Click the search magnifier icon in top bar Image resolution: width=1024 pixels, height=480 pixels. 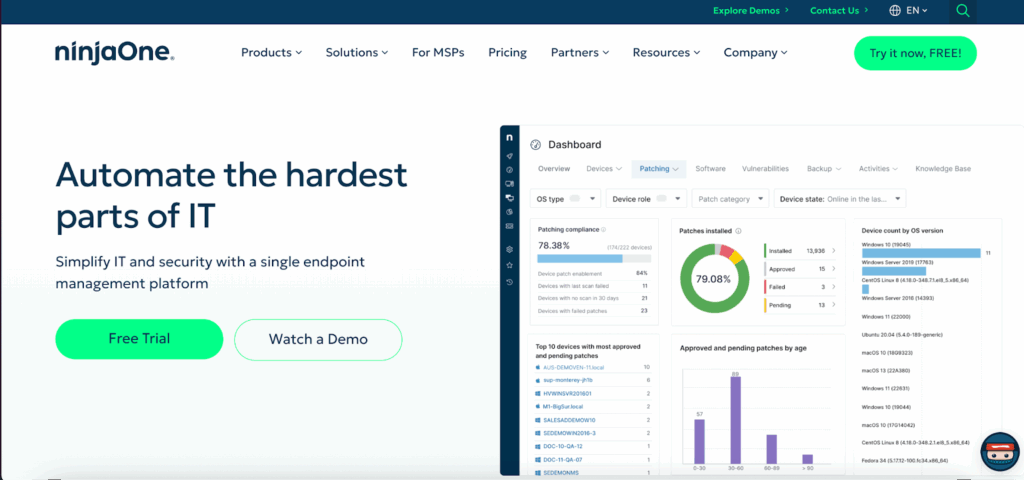[x=962, y=11]
